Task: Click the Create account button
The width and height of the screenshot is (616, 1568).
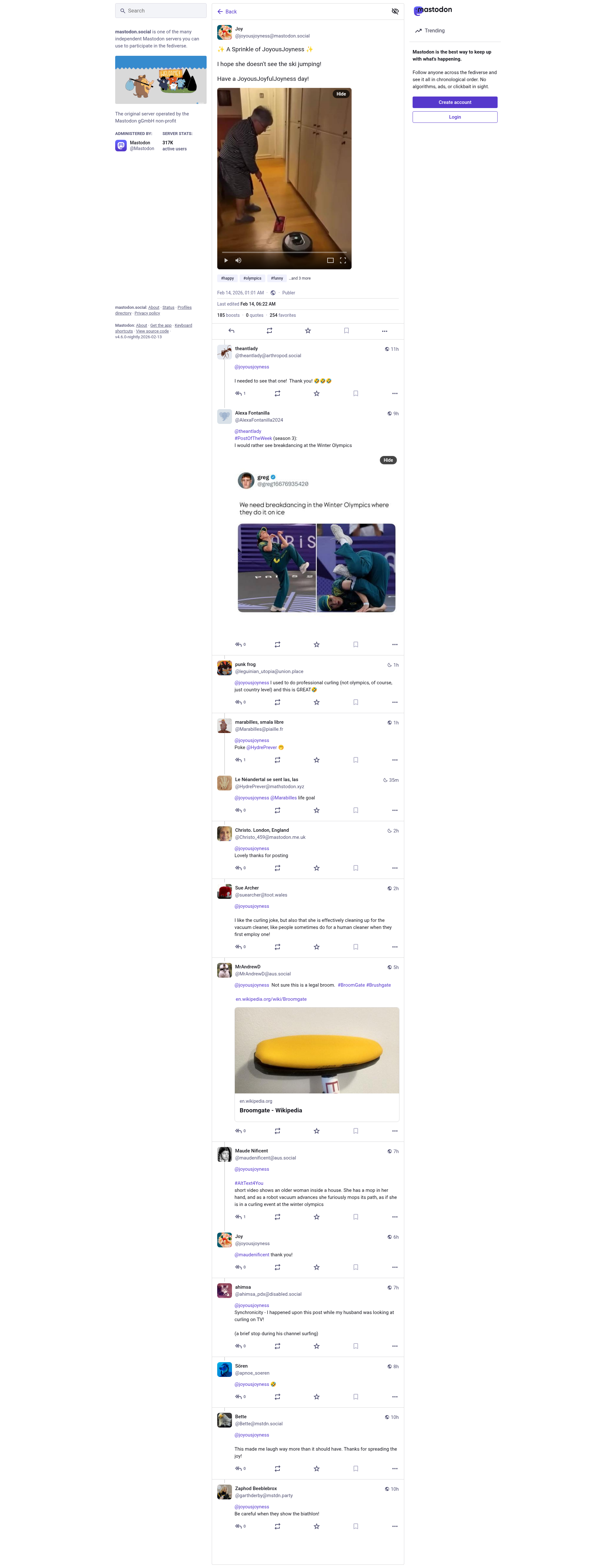Action: click(x=455, y=102)
